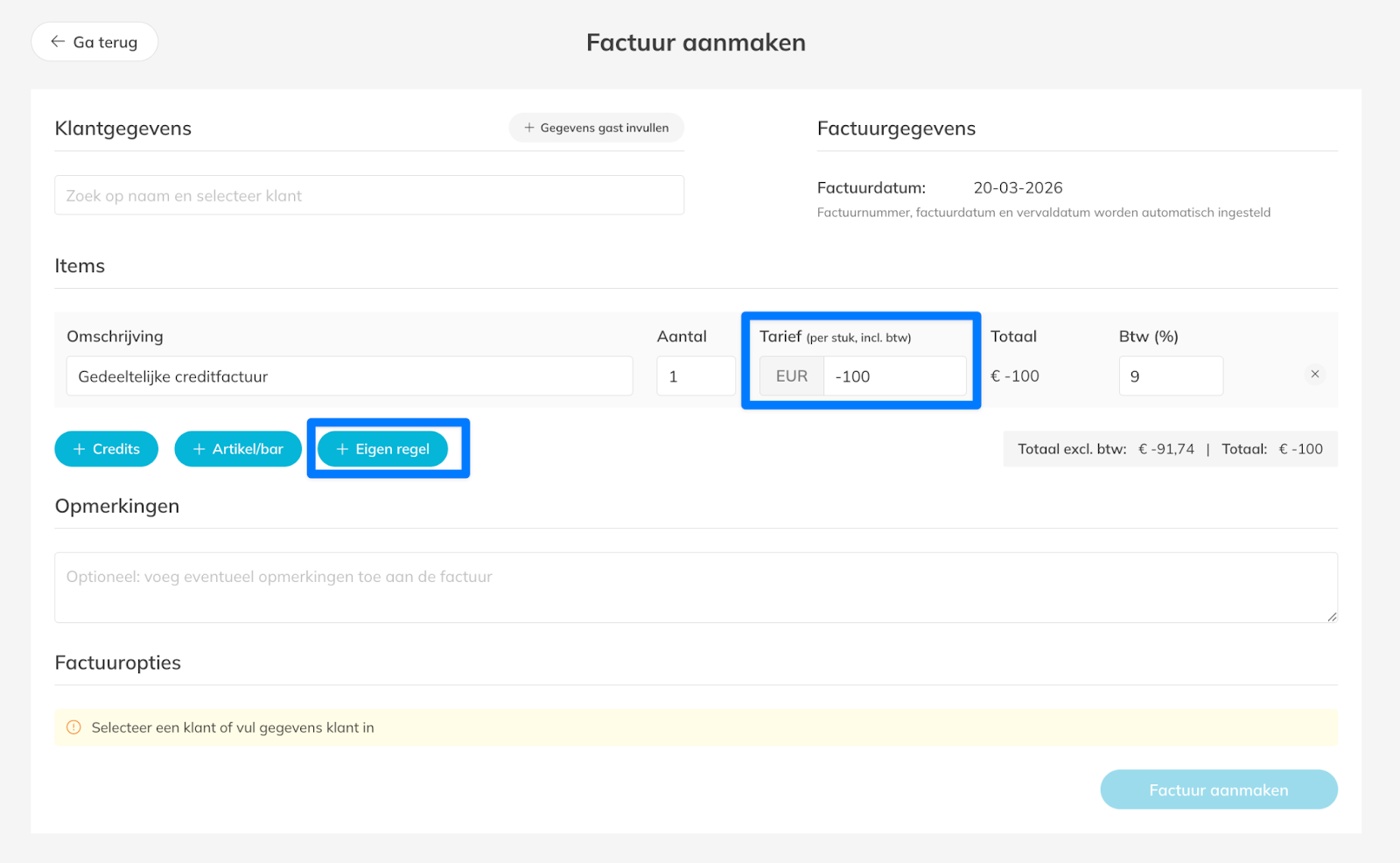The width and height of the screenshot is (1400, 863).
Task: Click the Factuuropties section heading
Action: click(x=118, y=663)
